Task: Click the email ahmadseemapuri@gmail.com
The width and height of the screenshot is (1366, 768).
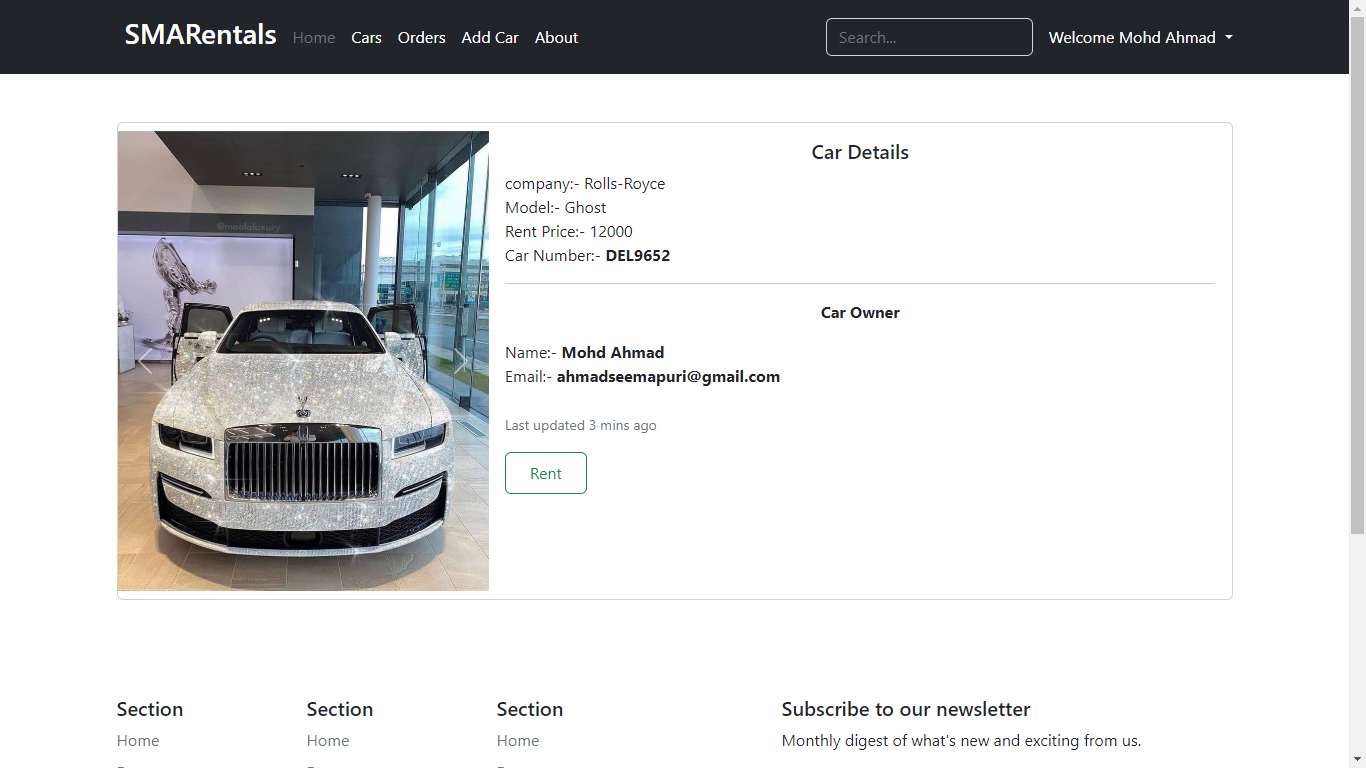Action: (668, 377)
